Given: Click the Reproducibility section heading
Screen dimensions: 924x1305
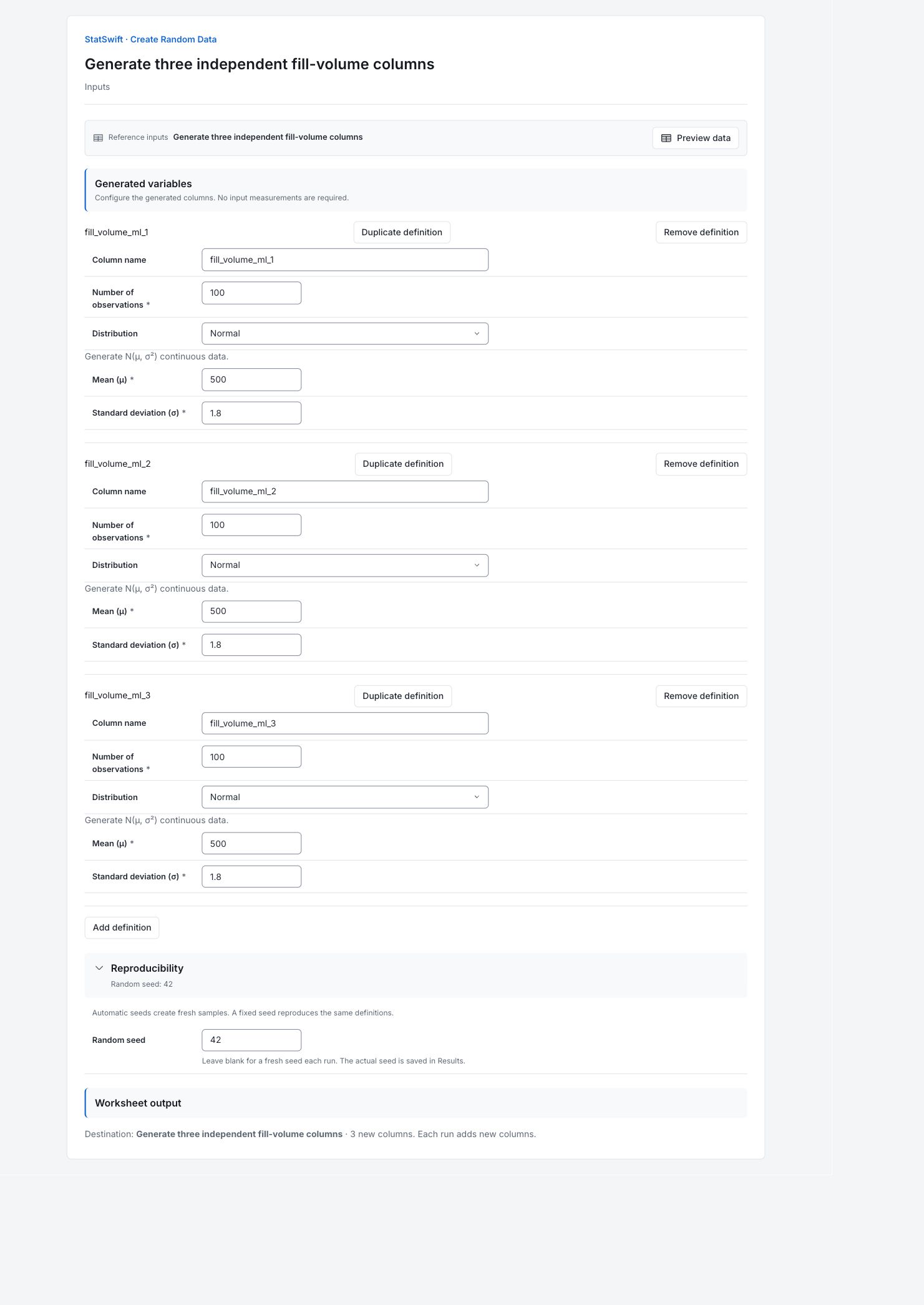Looking at the screenshot, I should point(147,968).
